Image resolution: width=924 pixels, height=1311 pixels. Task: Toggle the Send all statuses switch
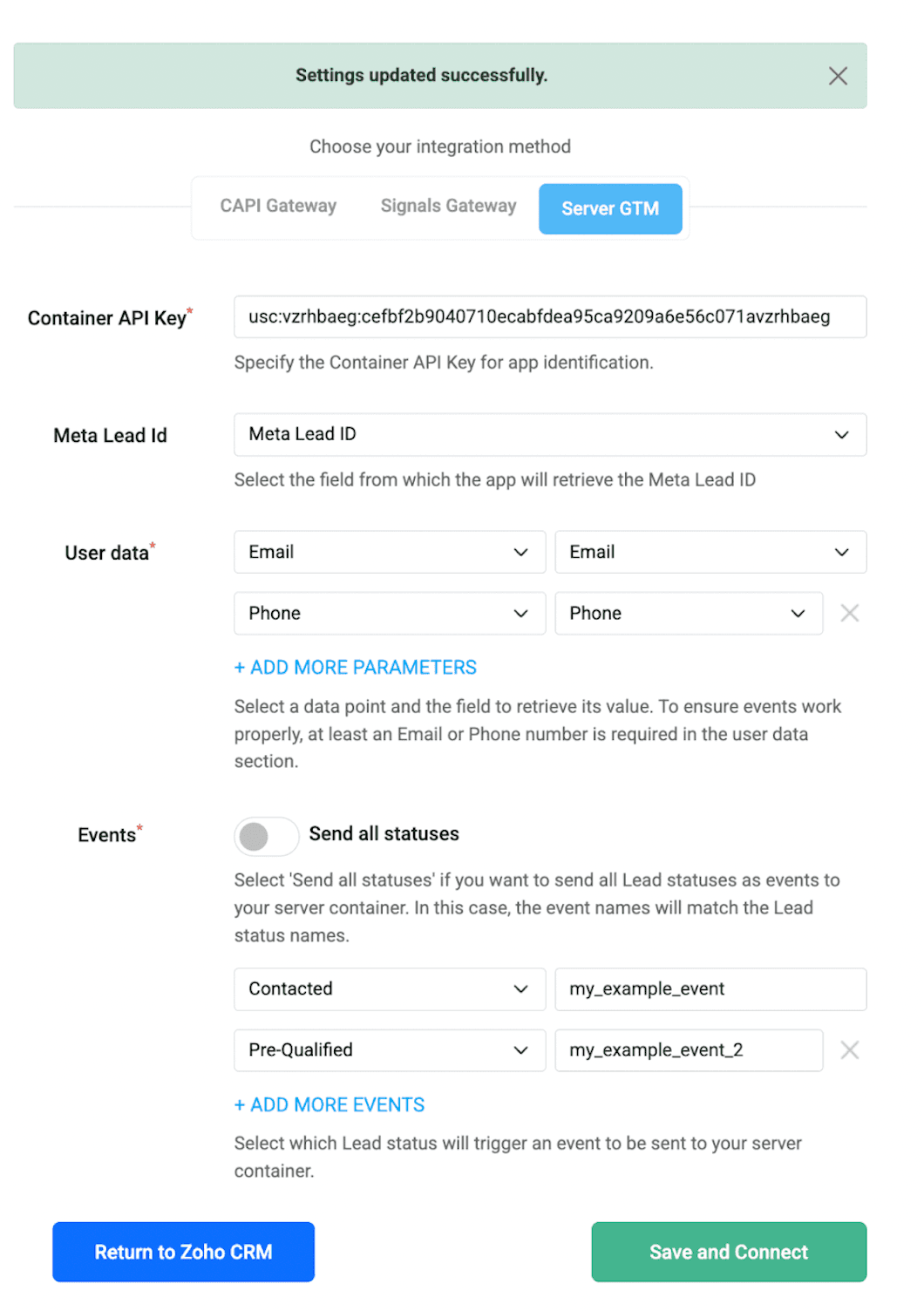[266, 836]
